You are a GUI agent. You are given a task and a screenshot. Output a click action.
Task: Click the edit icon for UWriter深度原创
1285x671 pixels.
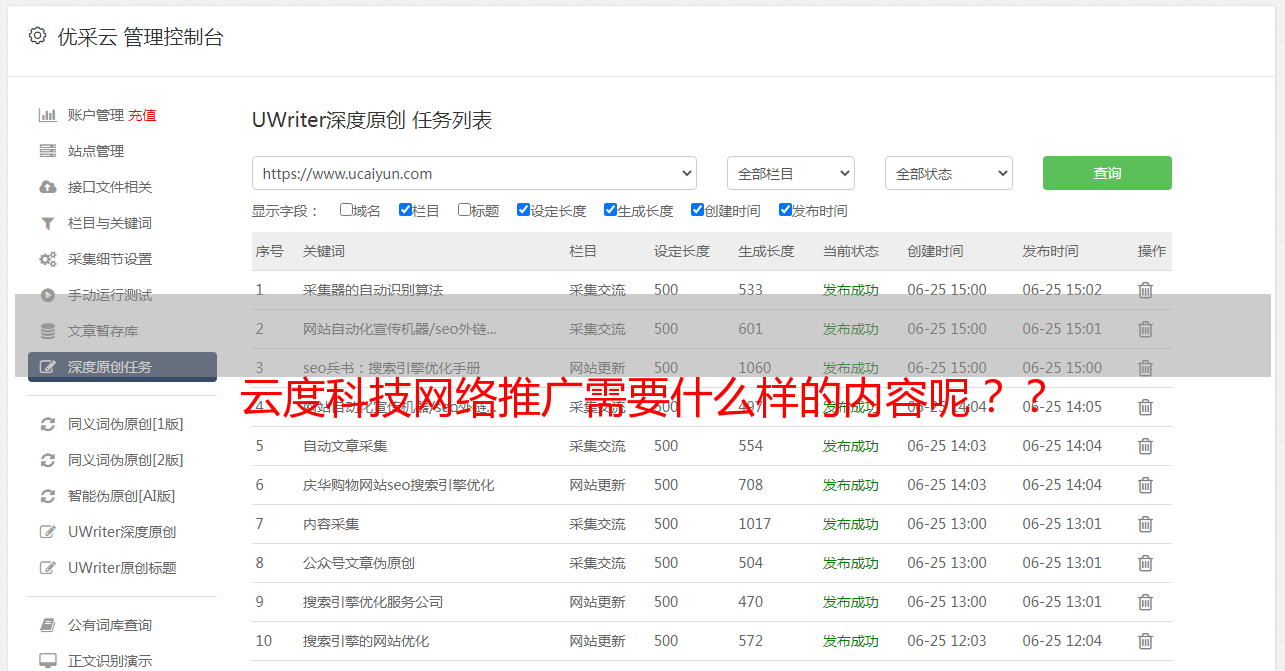47,532
